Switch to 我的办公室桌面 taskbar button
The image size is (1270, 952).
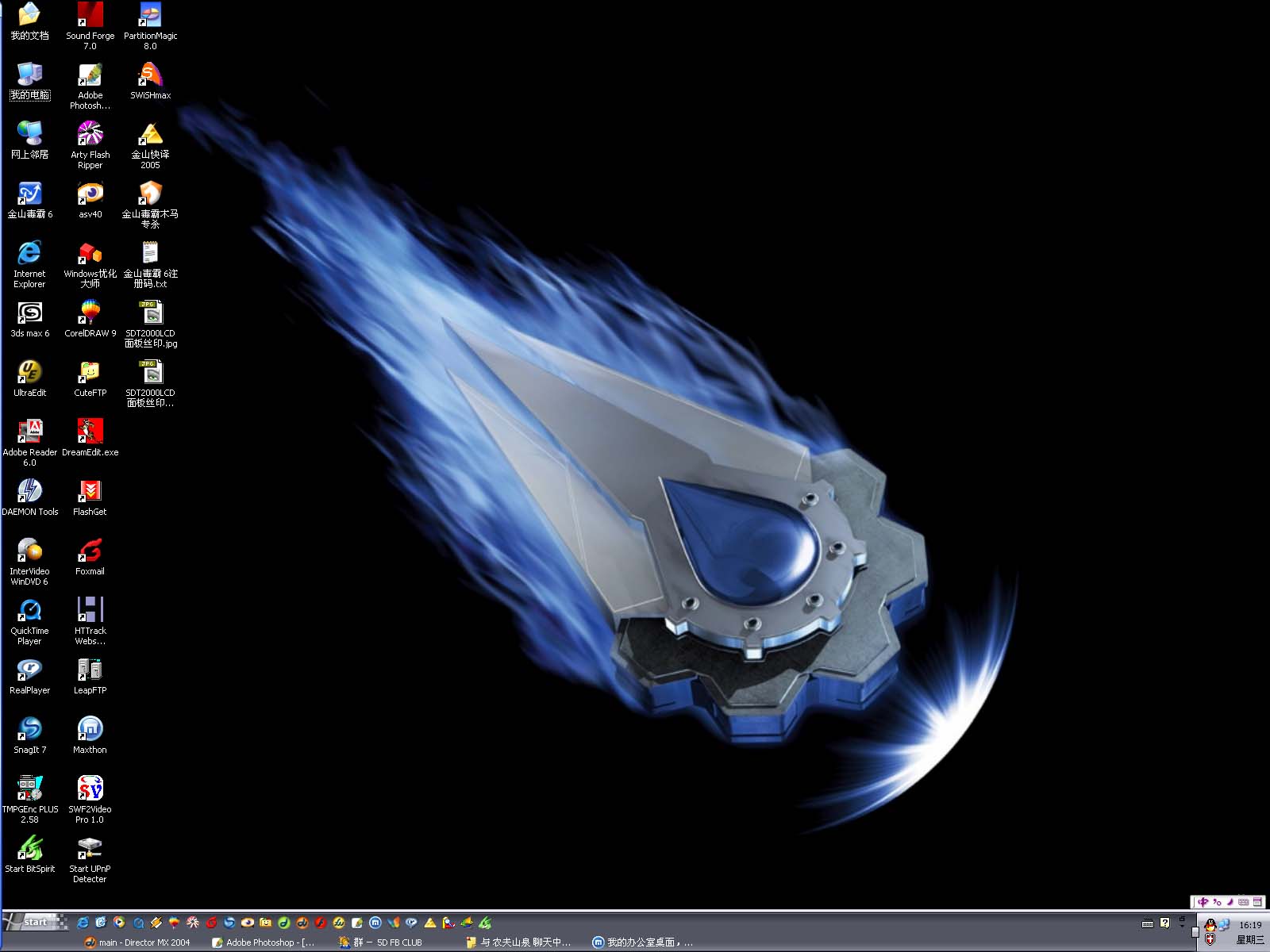click(x=643, y=942)
